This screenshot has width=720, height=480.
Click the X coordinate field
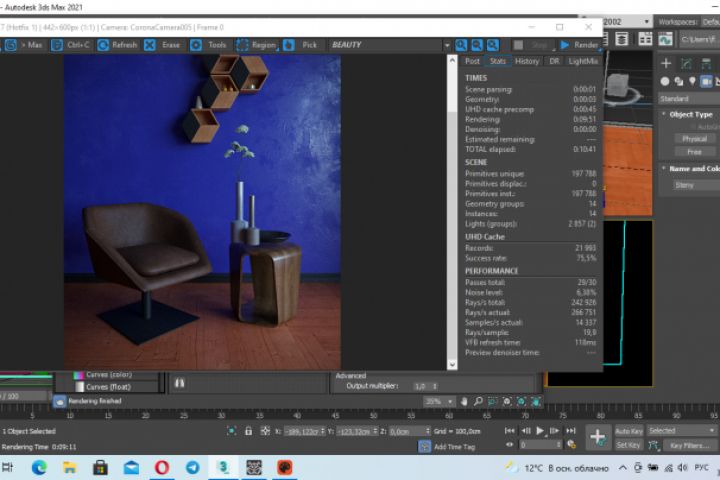pyautogui.click(x=304, y=431)
